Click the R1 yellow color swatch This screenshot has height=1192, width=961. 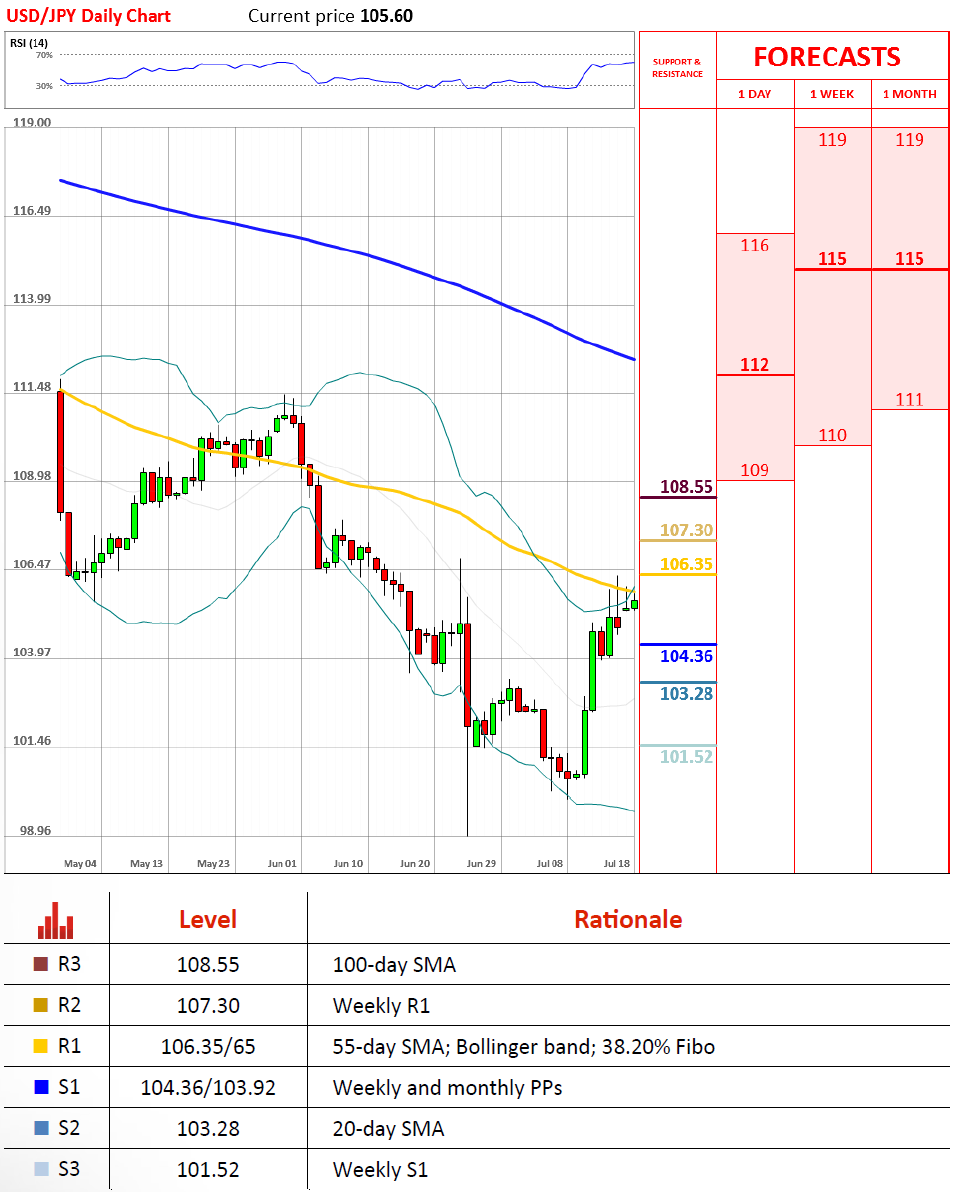coord(41,1046)
